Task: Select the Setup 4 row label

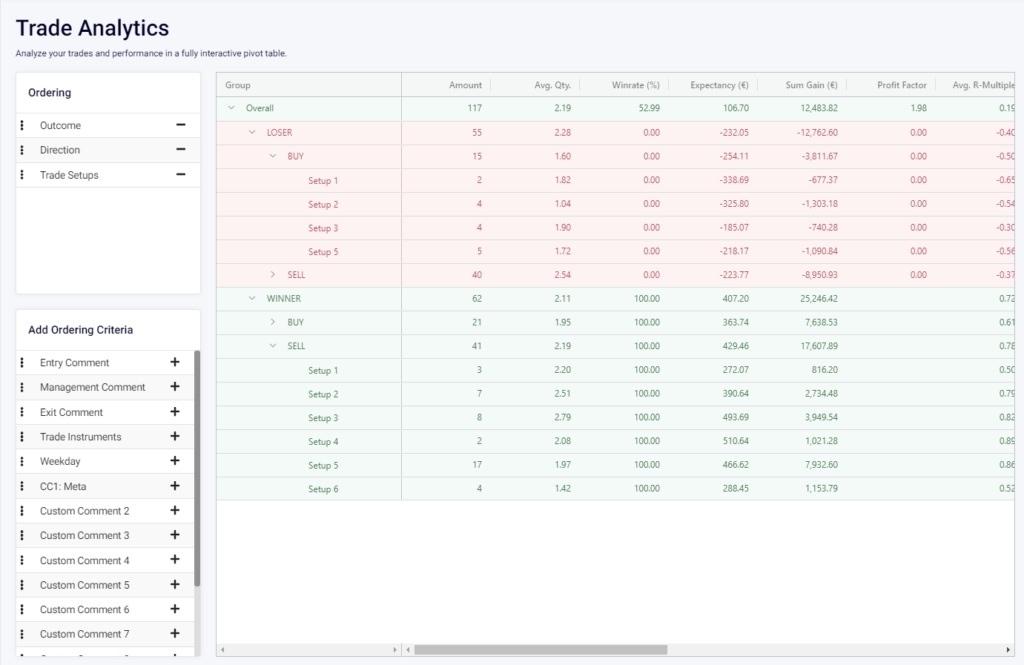Action: (323, 442)
